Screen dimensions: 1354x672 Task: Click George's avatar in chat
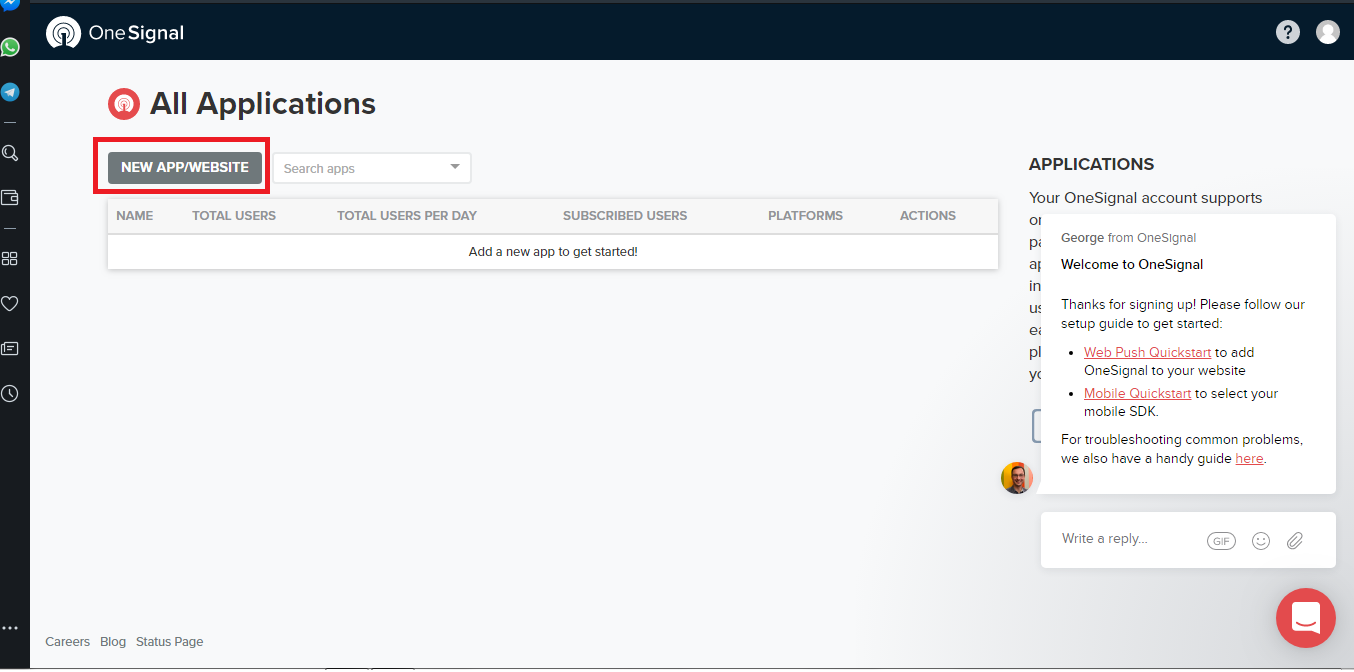[1017, 478]
